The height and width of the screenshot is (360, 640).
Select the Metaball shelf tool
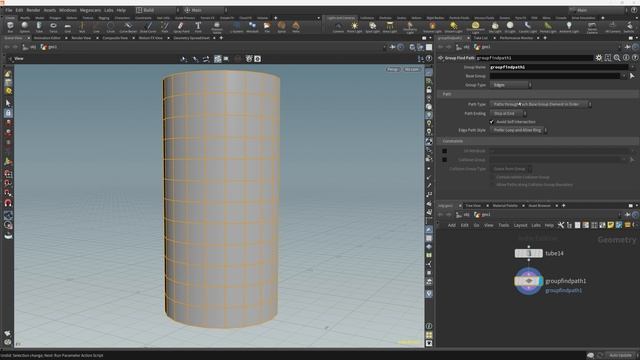point(252,27)
